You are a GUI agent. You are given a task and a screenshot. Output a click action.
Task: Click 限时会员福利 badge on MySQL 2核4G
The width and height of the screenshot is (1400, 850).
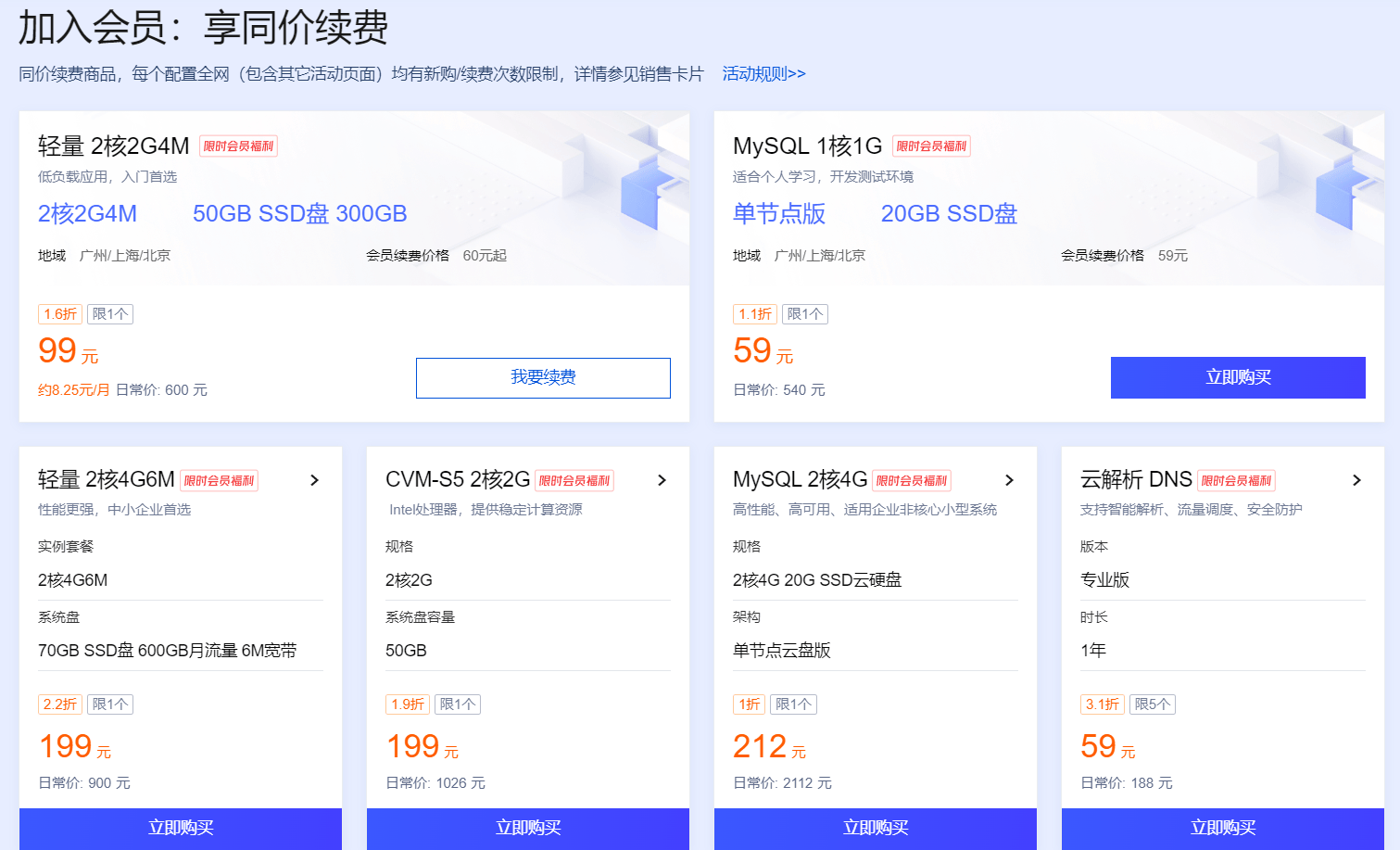tap(912, 481)
